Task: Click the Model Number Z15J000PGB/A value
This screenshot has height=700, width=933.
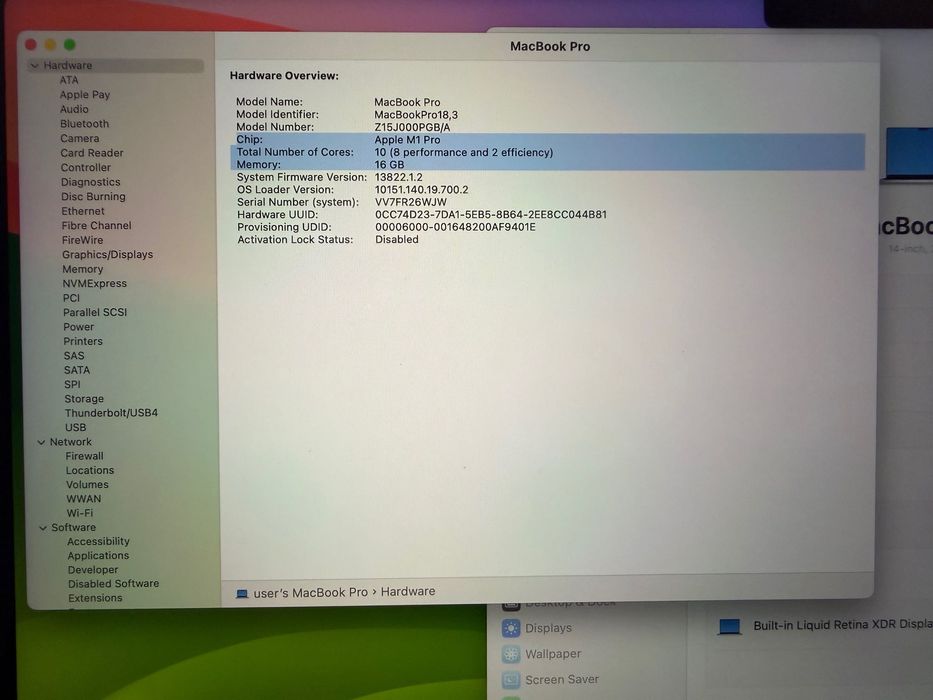Action: click(x=412, y=127)
